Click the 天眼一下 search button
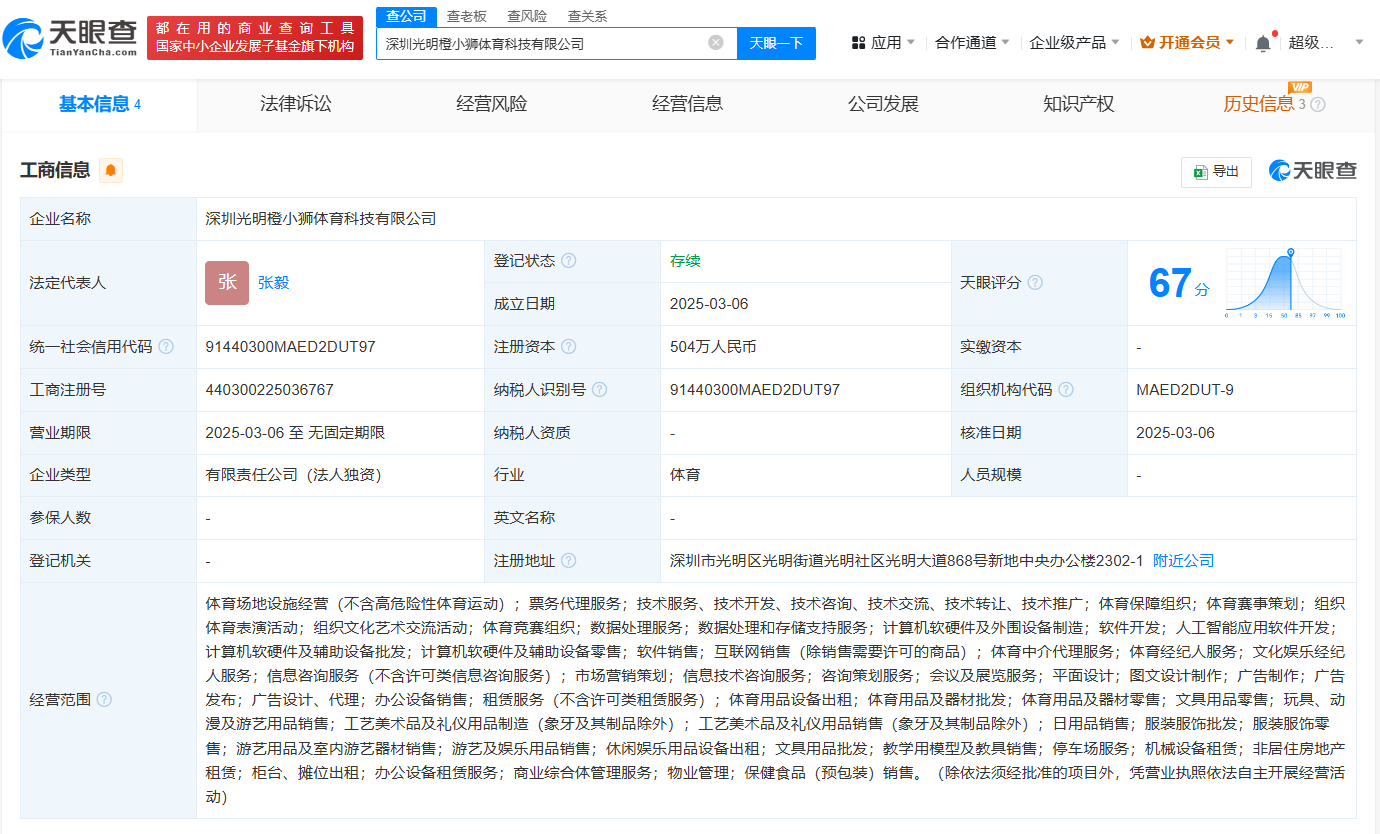Screen dimensions: 1380x834 pyautogui.click(x=776, y=43)
